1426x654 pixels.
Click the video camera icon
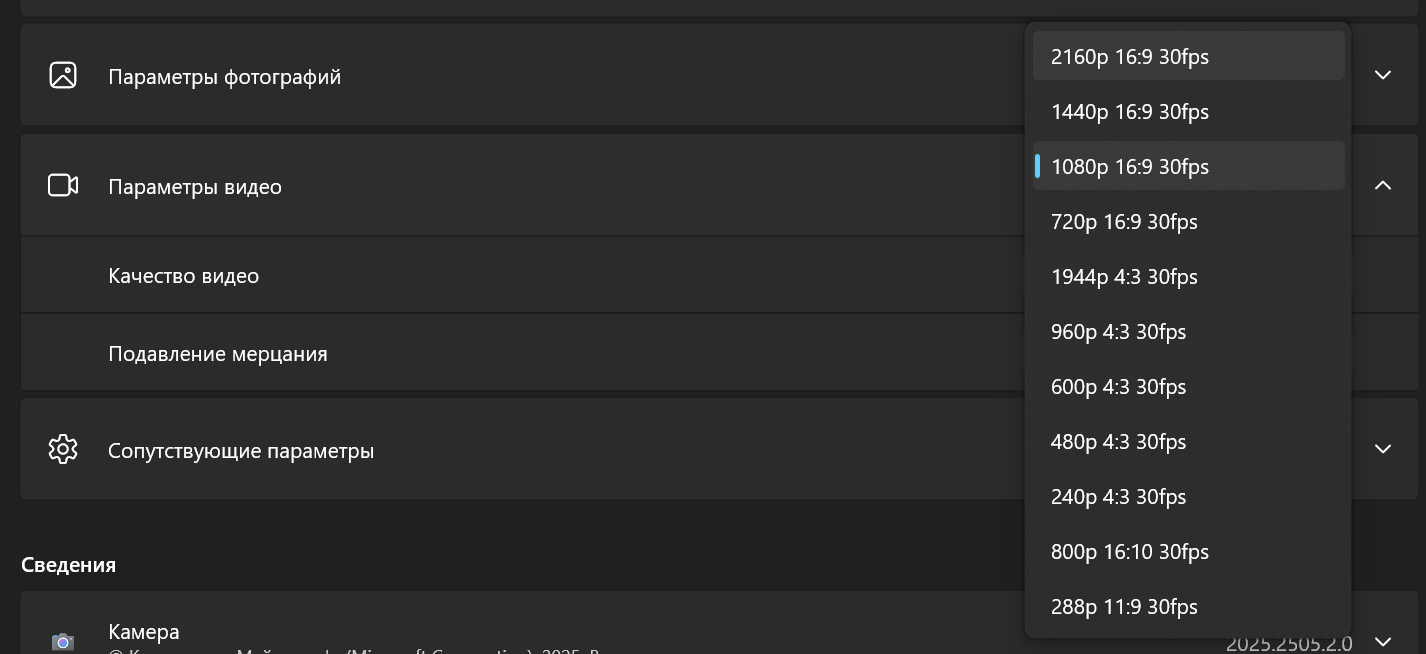coord(63,185)
